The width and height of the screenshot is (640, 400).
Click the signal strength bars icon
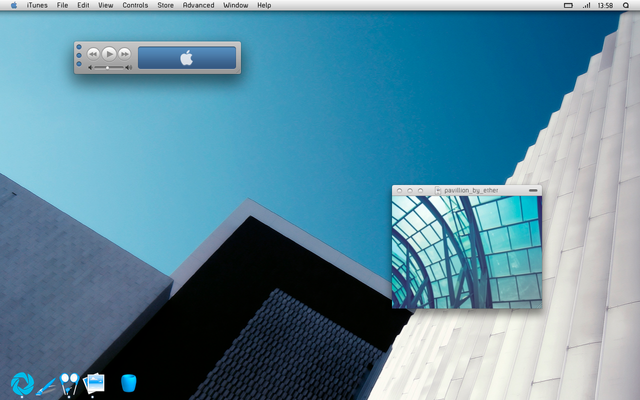point(587,5)
